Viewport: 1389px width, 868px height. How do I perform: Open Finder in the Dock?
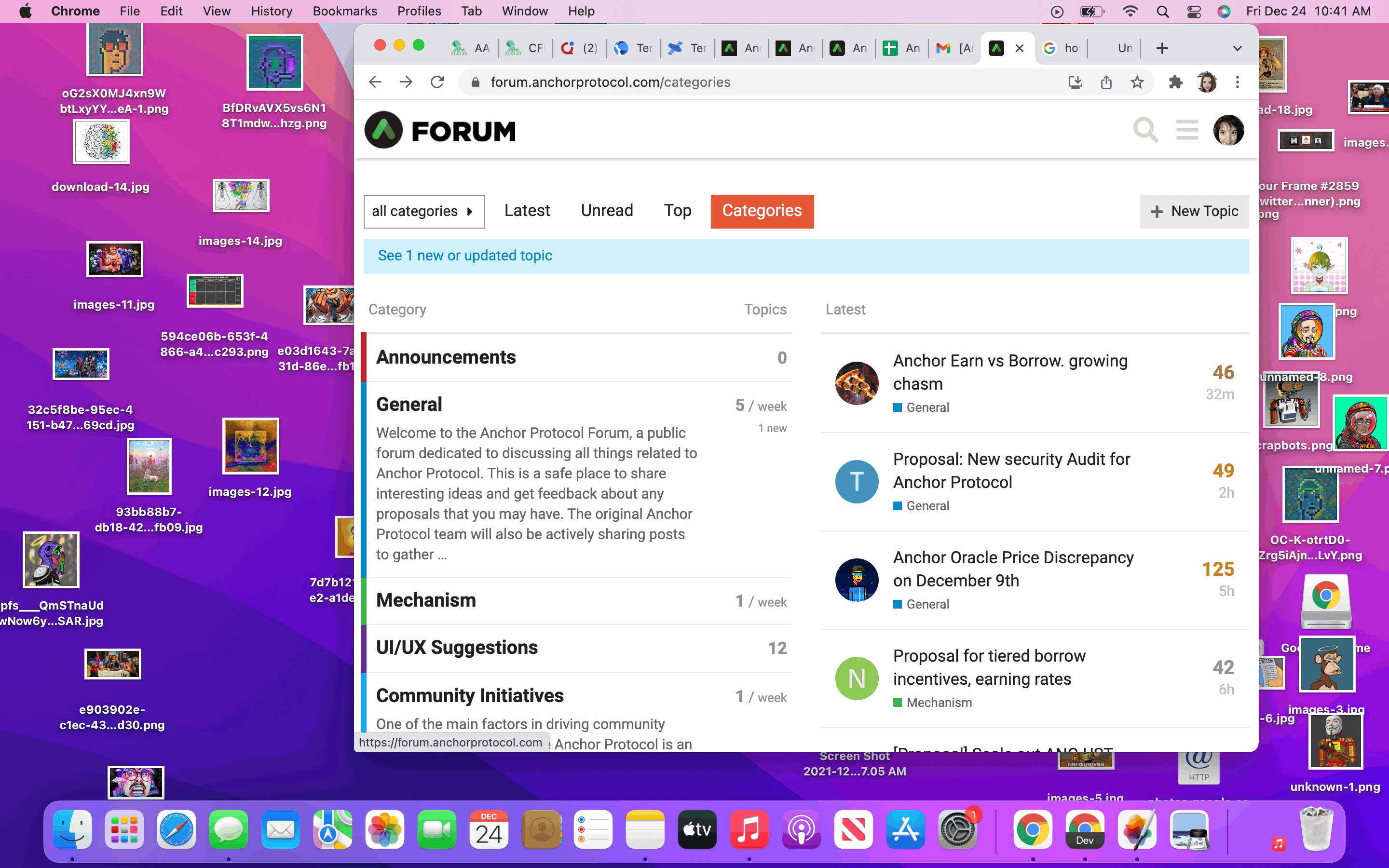click(x=72, y=829)
